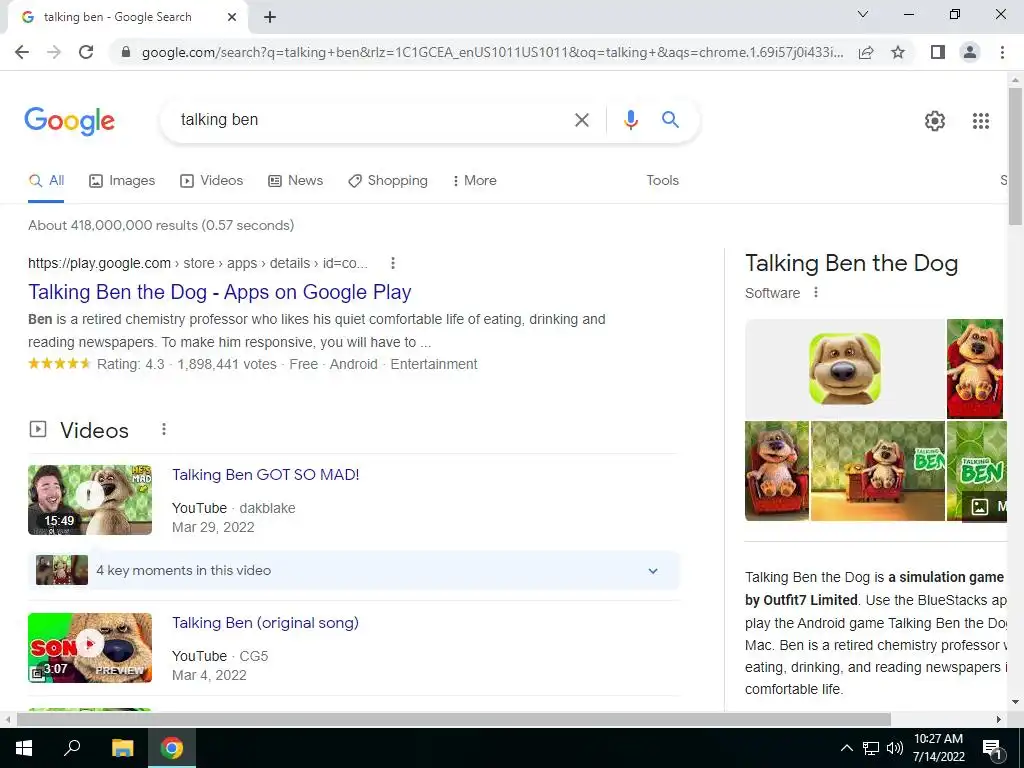This screenshot has height=768, width=1024.
Task: Click the YouTube · dakblake source text
Action: (233, 508)
